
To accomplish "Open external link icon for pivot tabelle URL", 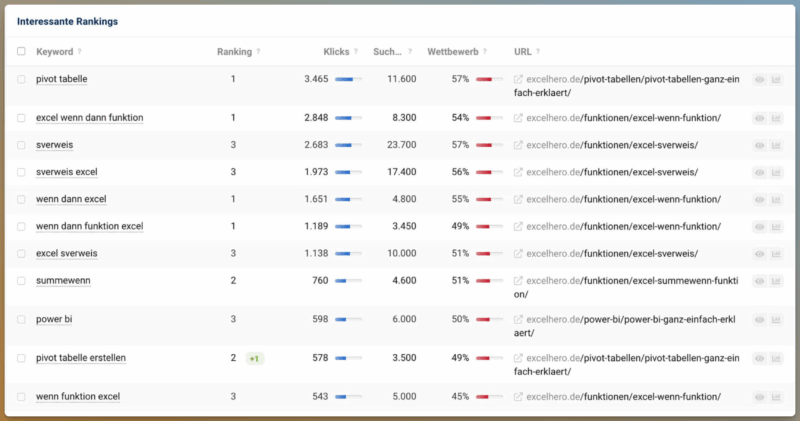I will 518,79.
